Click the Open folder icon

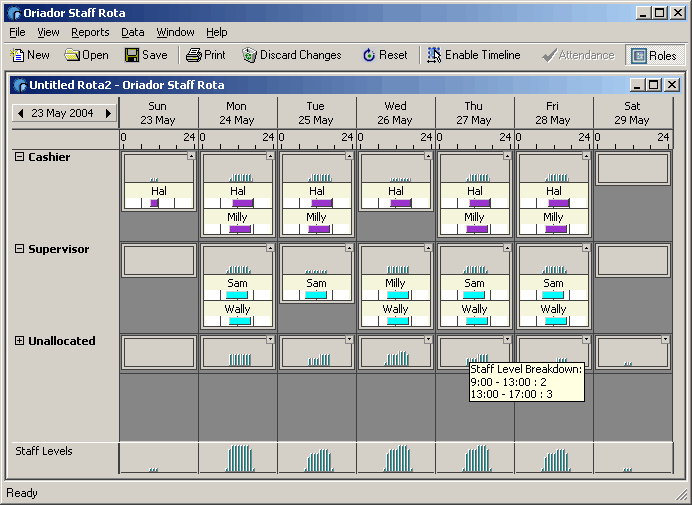pyautogui.click(x=71, y=55)
